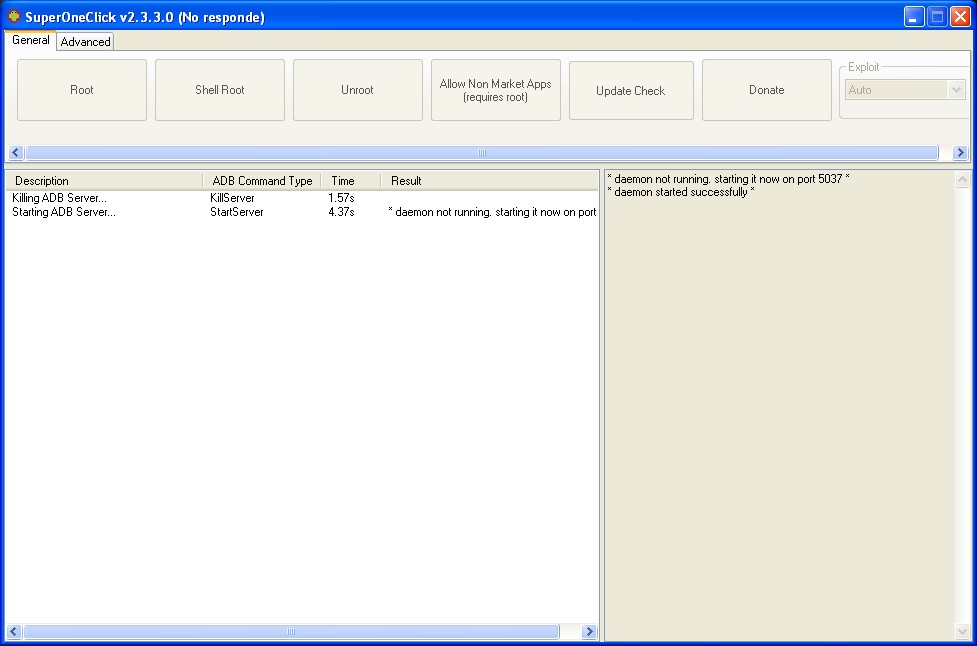977x646 pixels.
Task: Sort by ADB Command Type column
Action: pos(262,181)
